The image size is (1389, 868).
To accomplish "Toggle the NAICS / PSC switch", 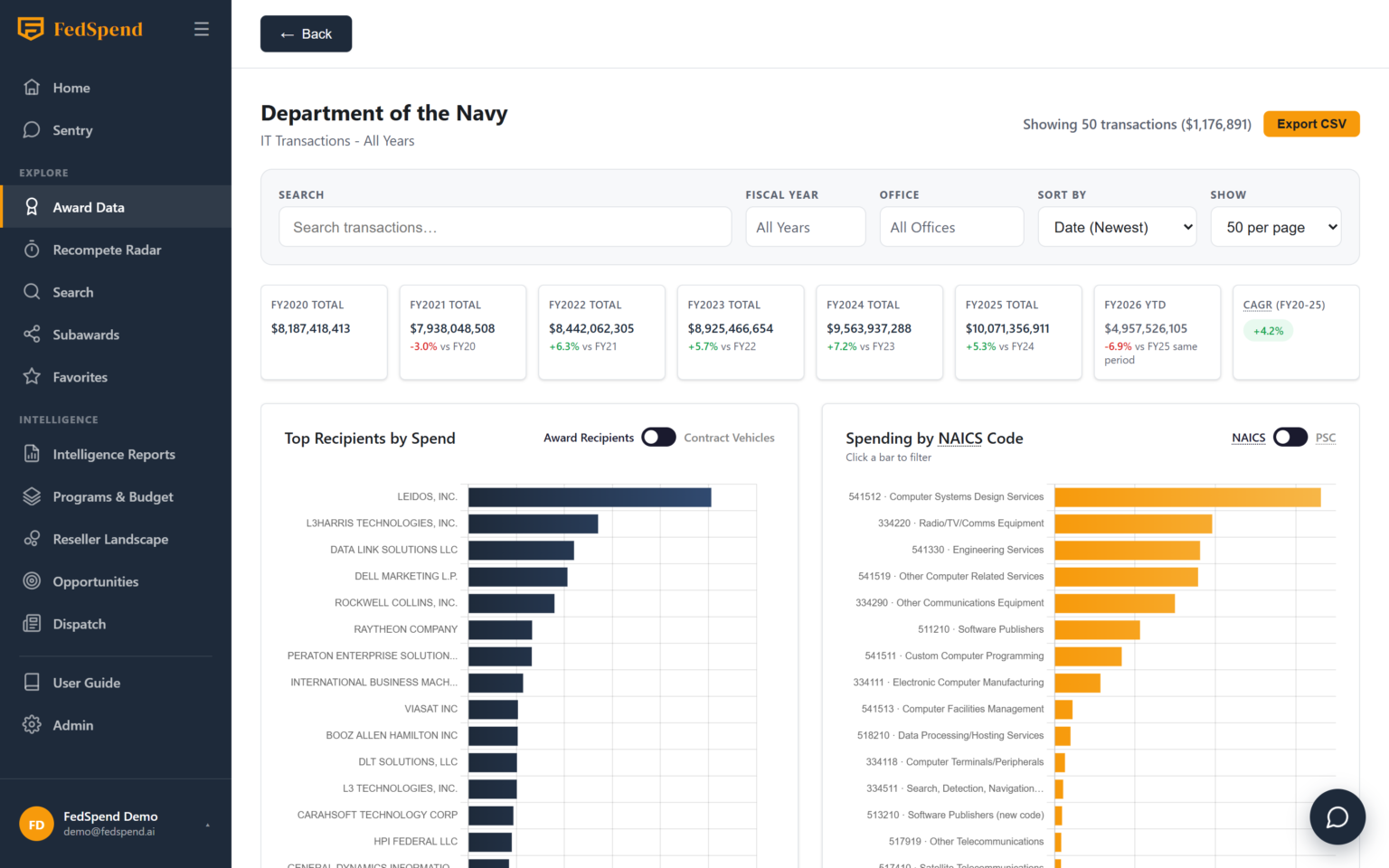I will click(1290, 438).
